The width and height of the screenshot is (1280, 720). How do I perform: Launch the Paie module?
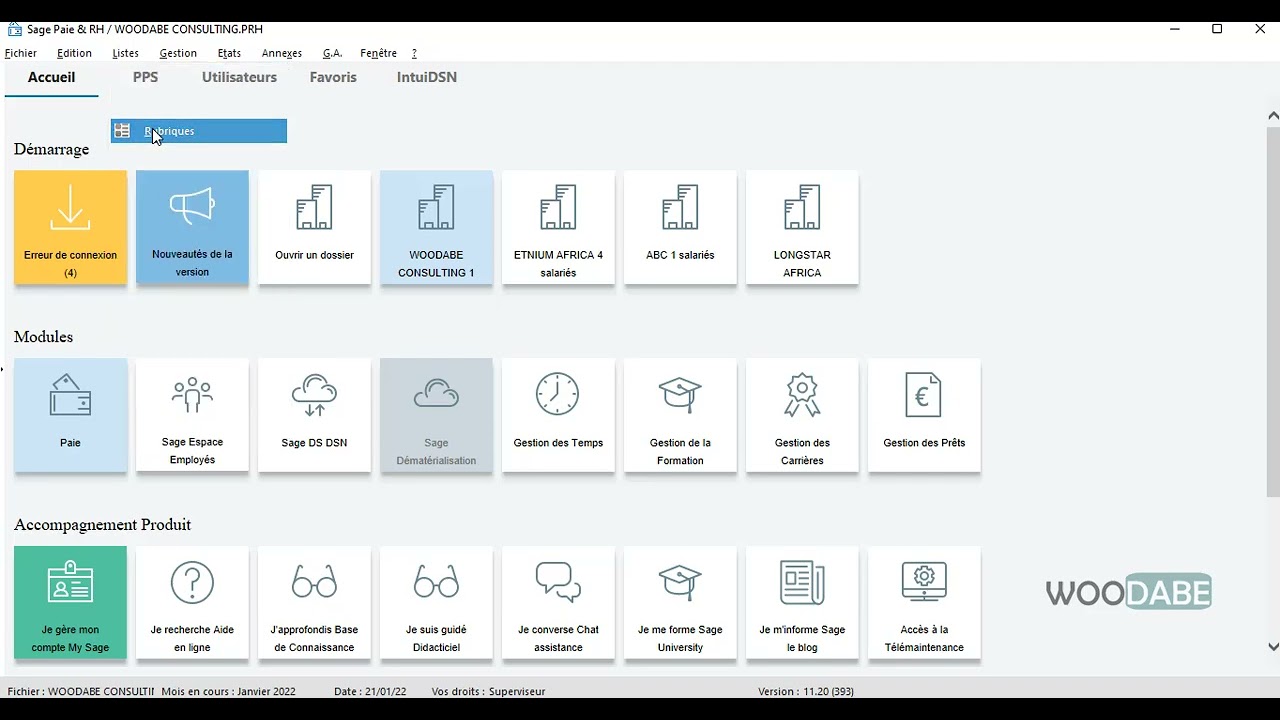[x=70, y=416]
